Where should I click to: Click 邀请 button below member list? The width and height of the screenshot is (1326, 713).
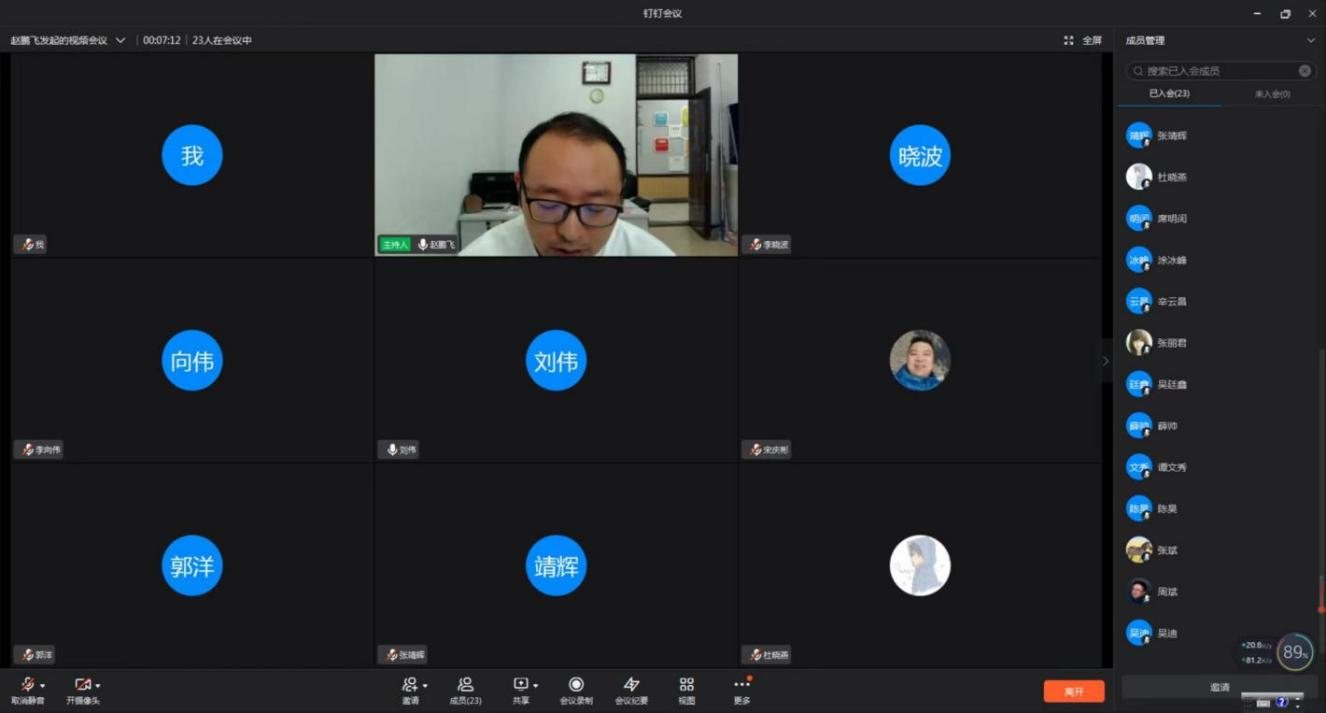[1219, 687]
